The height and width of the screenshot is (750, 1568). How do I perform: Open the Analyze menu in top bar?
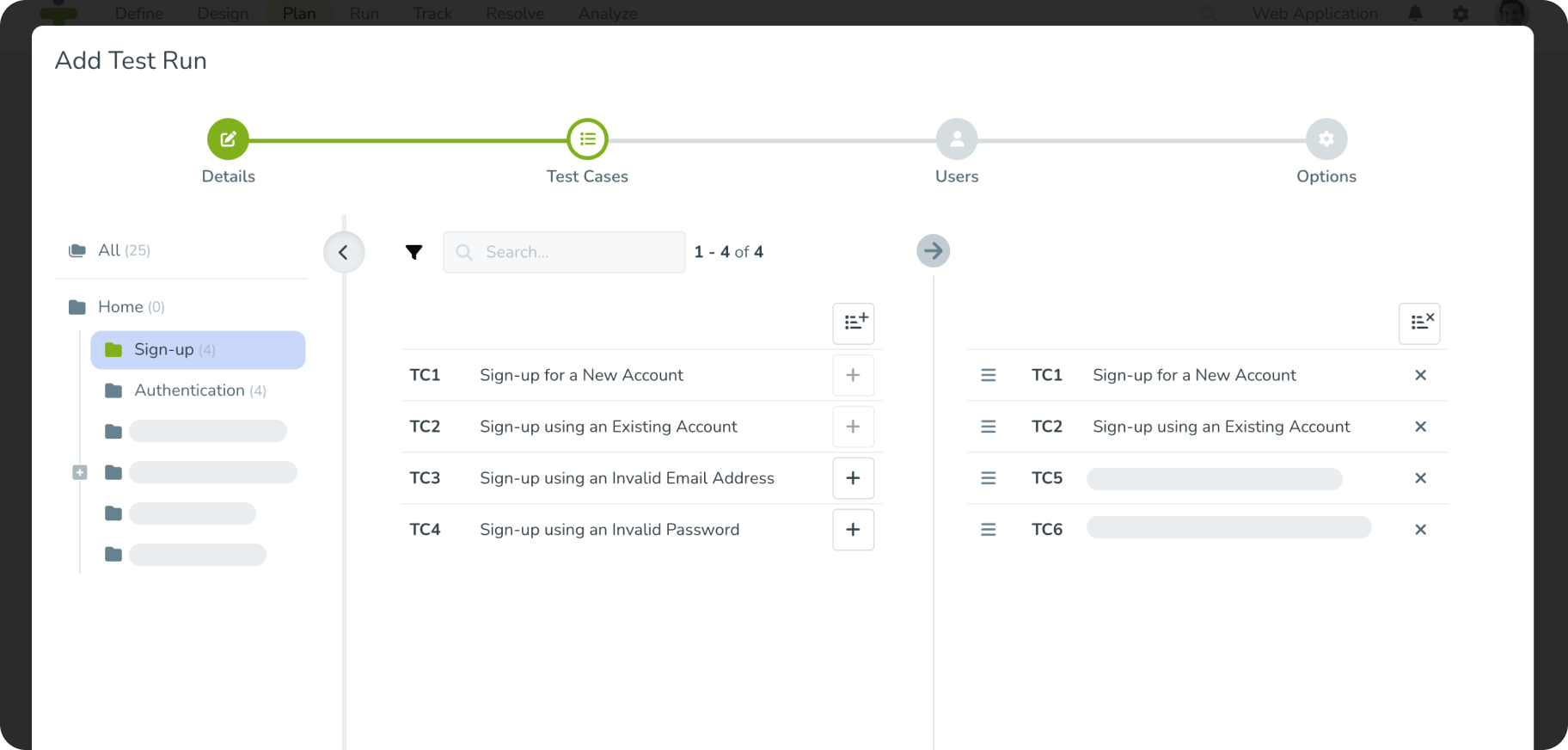(608, 14)
